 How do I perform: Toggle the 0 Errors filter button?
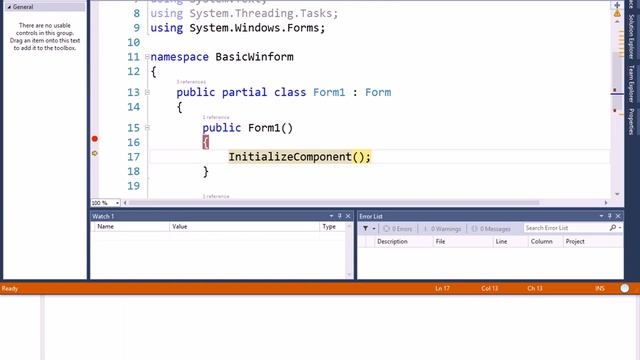(398, 229)
